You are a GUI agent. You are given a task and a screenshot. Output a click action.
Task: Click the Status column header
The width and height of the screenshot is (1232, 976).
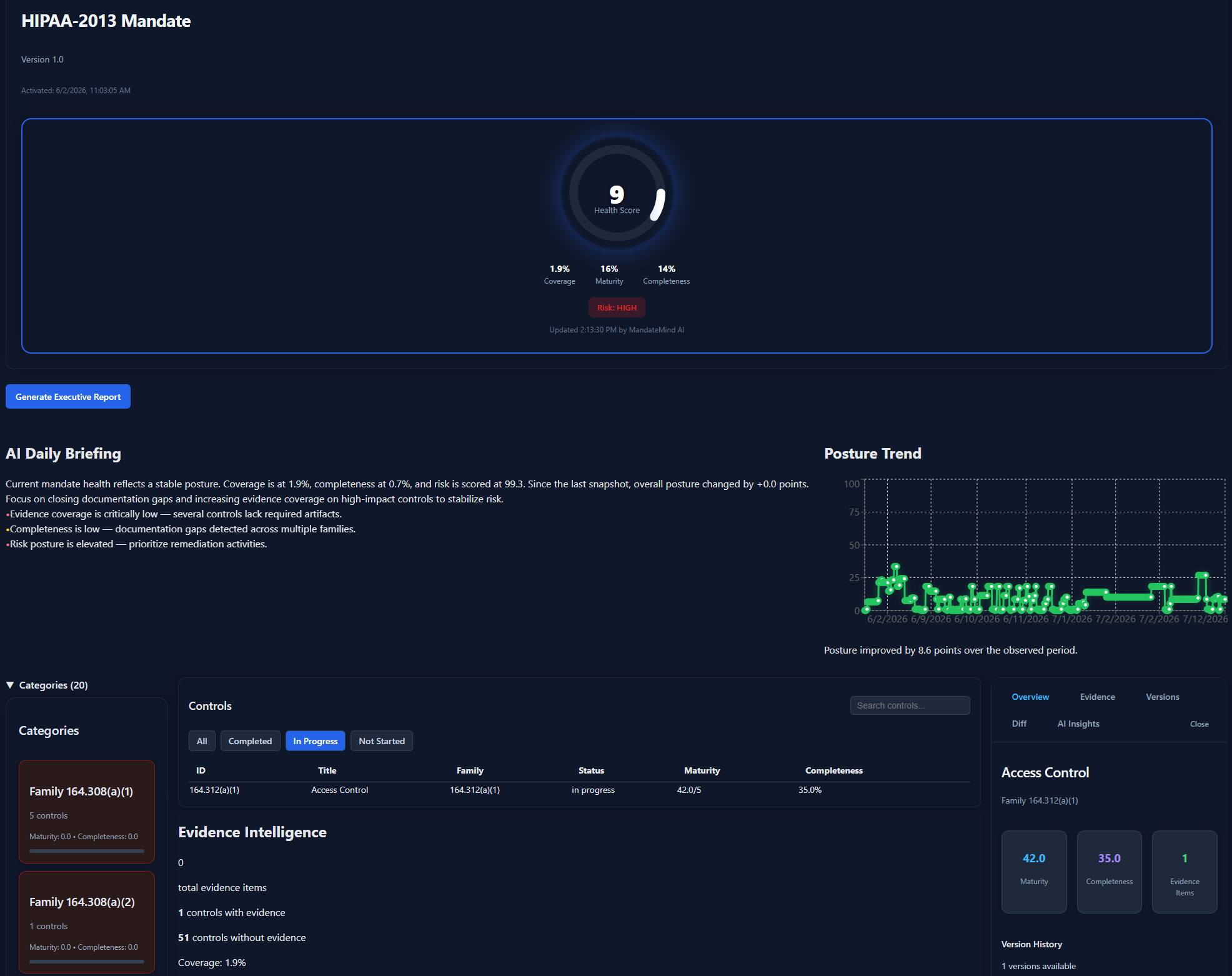591,770
